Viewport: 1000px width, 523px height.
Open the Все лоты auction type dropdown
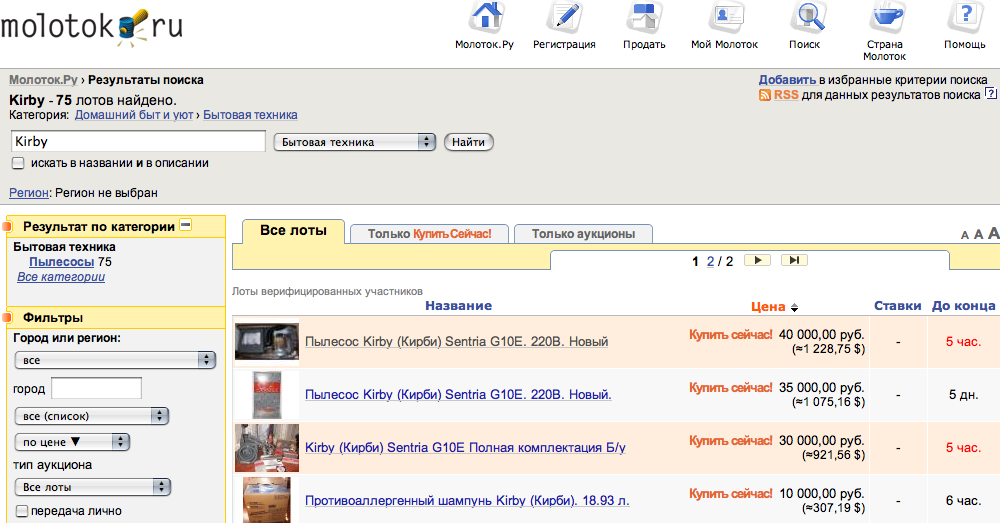click(93, 487)
